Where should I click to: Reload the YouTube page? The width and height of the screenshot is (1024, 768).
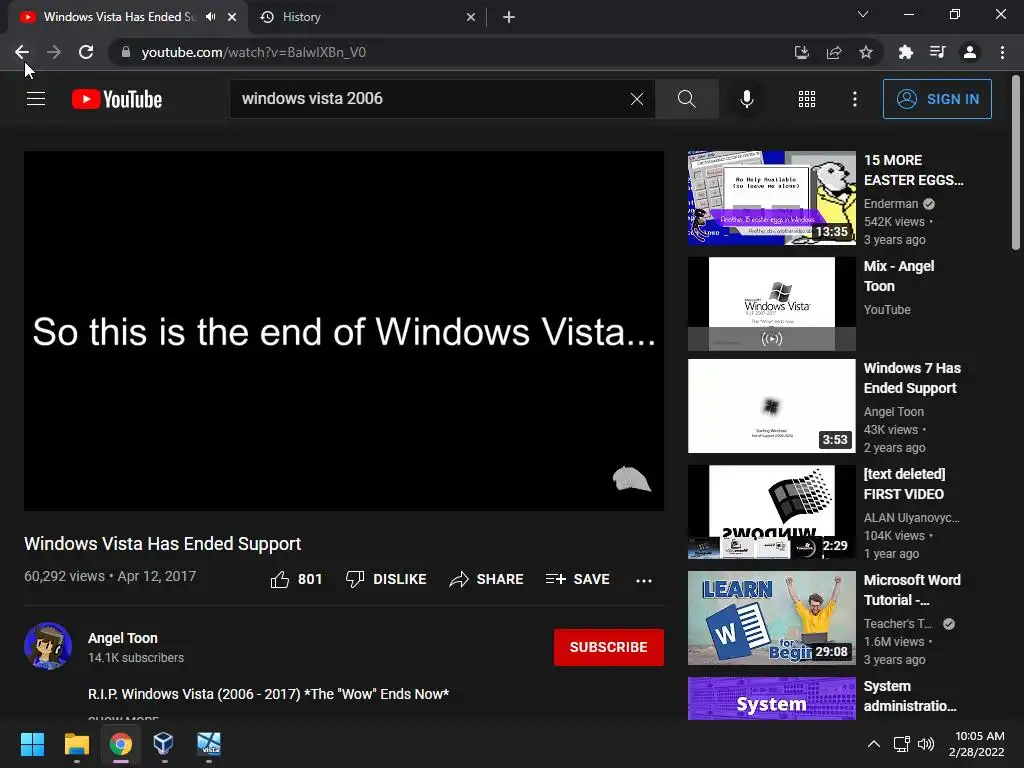86,52
